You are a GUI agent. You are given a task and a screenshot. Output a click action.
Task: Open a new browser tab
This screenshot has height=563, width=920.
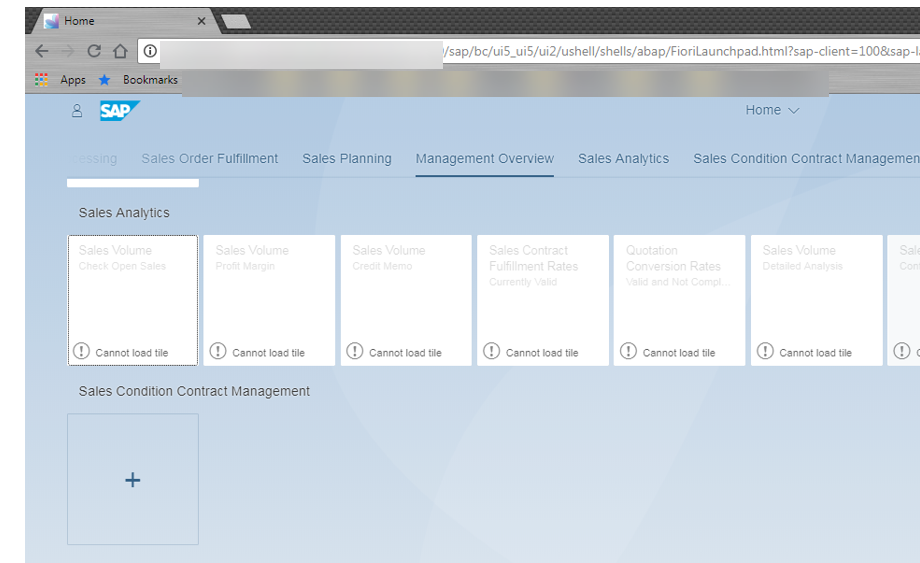pos(236,22)
